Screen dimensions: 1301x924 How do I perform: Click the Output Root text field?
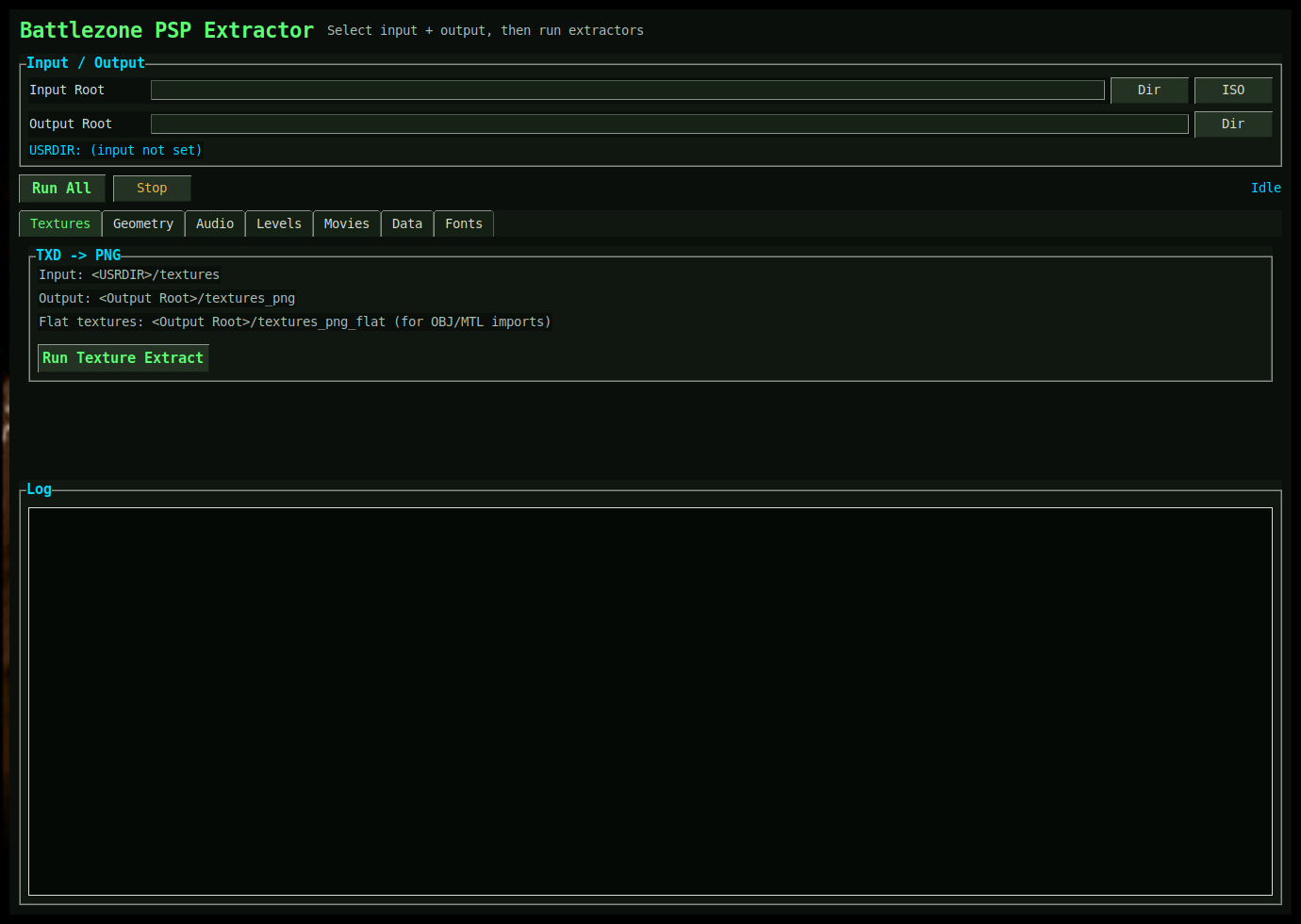point(669,124)
